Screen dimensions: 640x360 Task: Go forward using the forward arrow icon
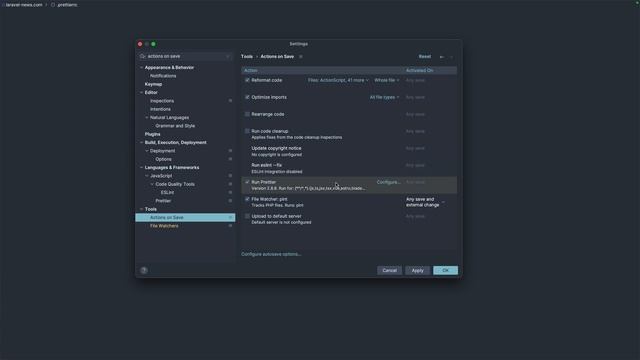[x=451, y=57]
